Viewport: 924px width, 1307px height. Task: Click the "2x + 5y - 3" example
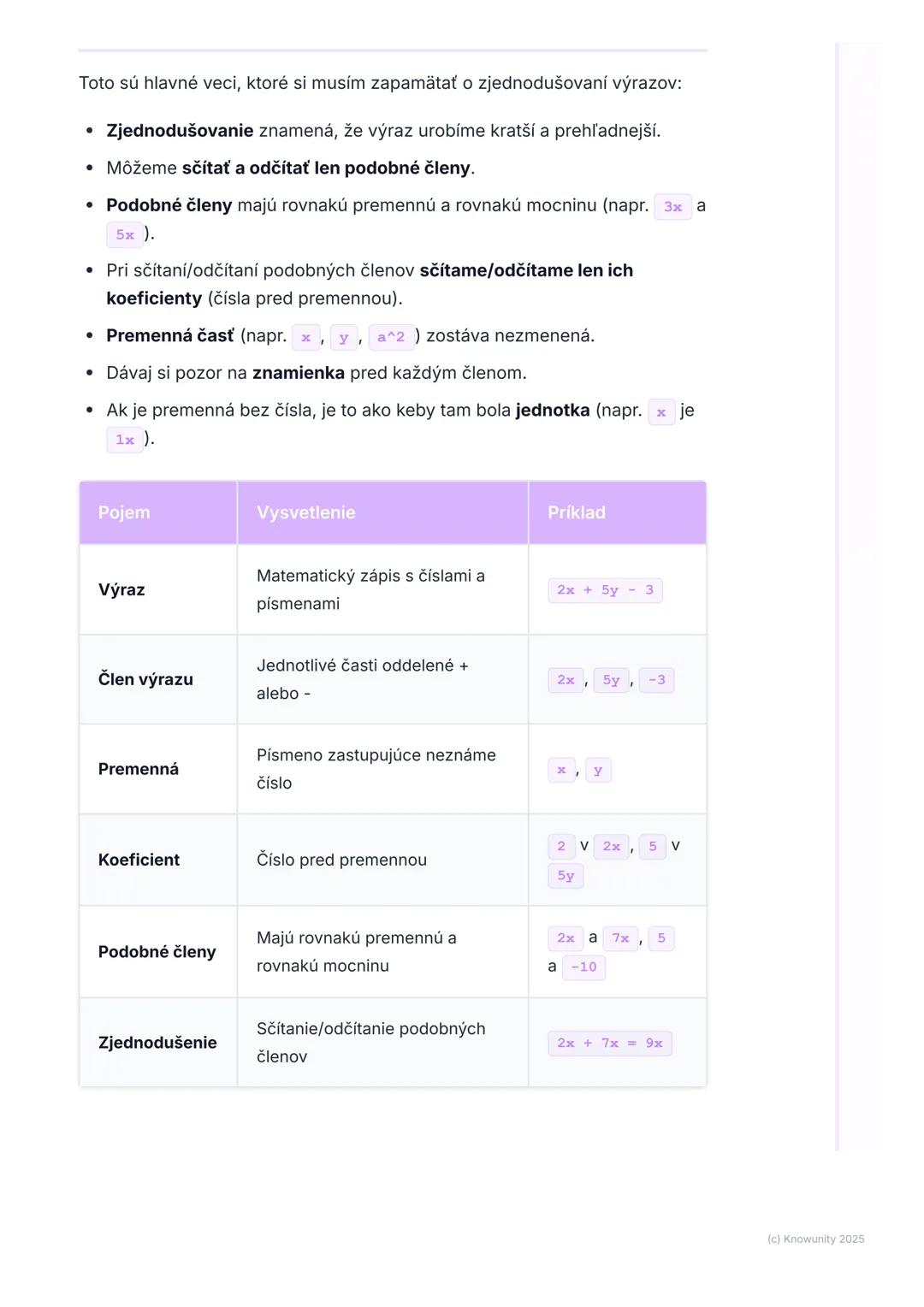point(605,590)
